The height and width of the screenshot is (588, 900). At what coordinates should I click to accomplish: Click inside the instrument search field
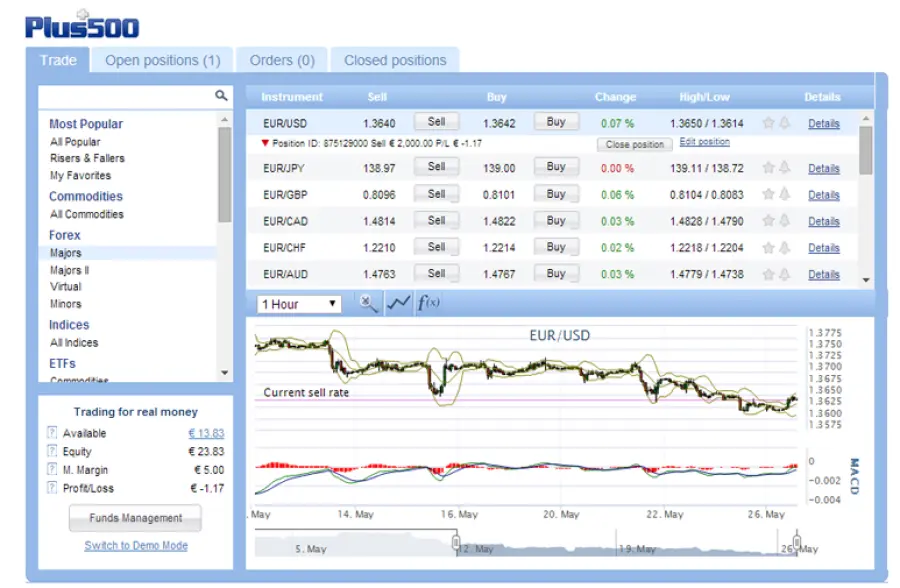tap(120, 96)
